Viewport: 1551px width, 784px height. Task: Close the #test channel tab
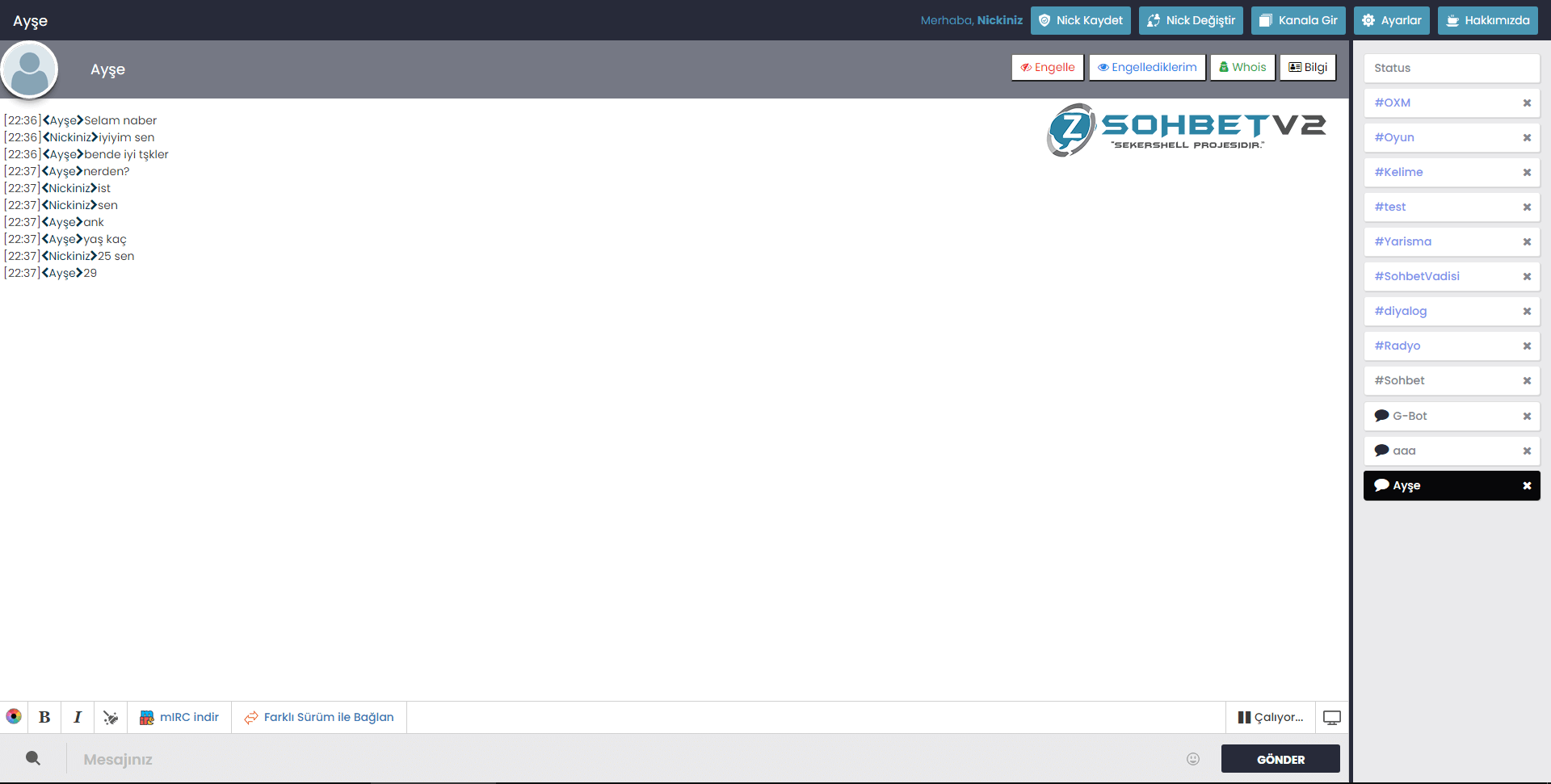(x=1527, y=207)
